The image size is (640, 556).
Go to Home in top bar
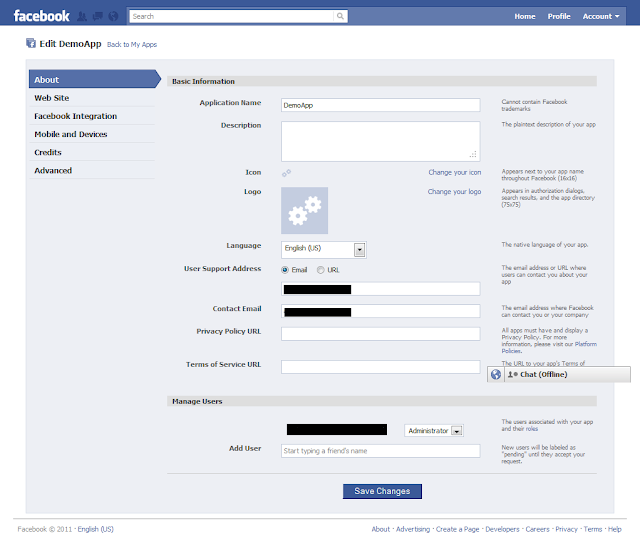(x=524, y=16)
